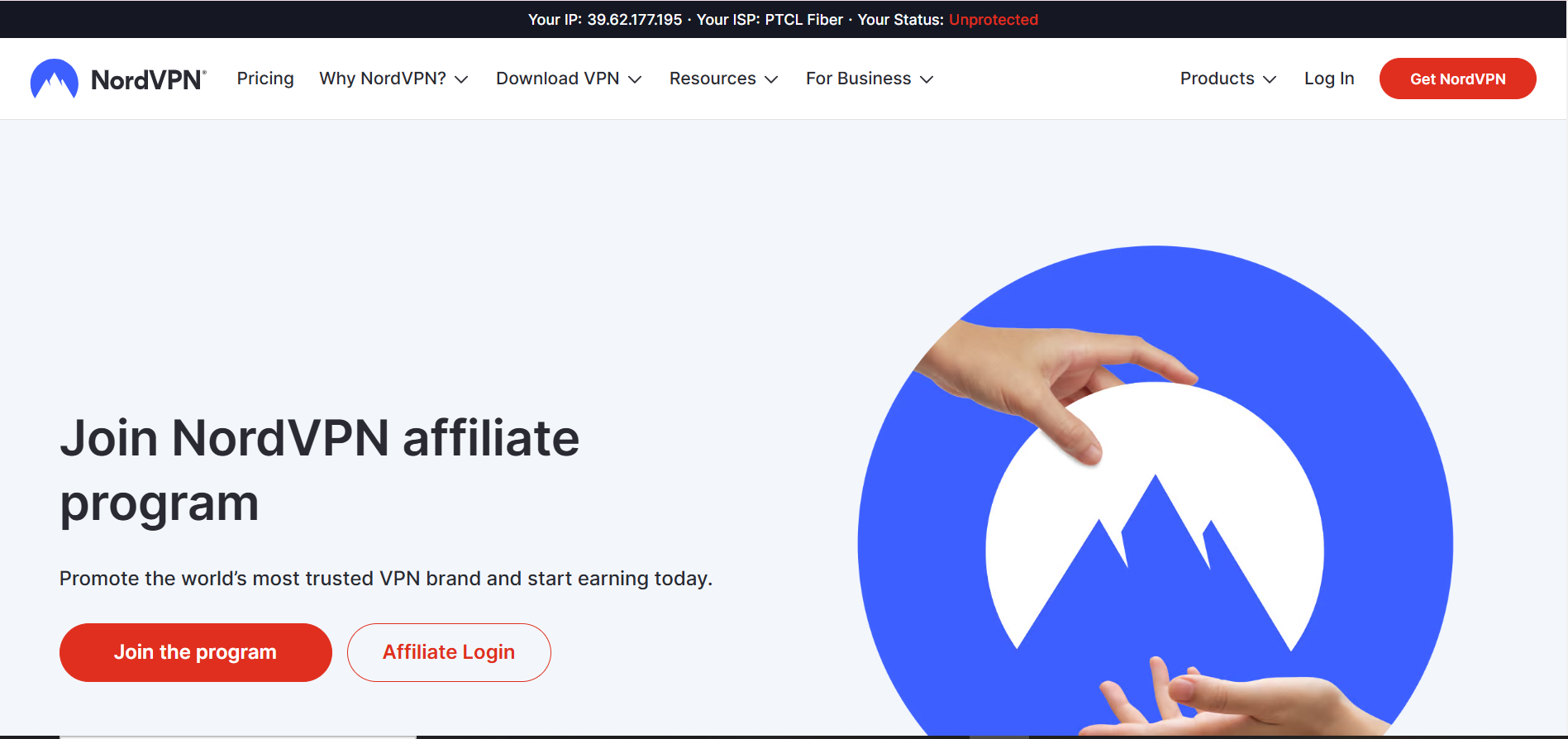Click the Promote the world's most trusted tagline
This screenshot has width=1568, height=739.
(x=386, y=579)
